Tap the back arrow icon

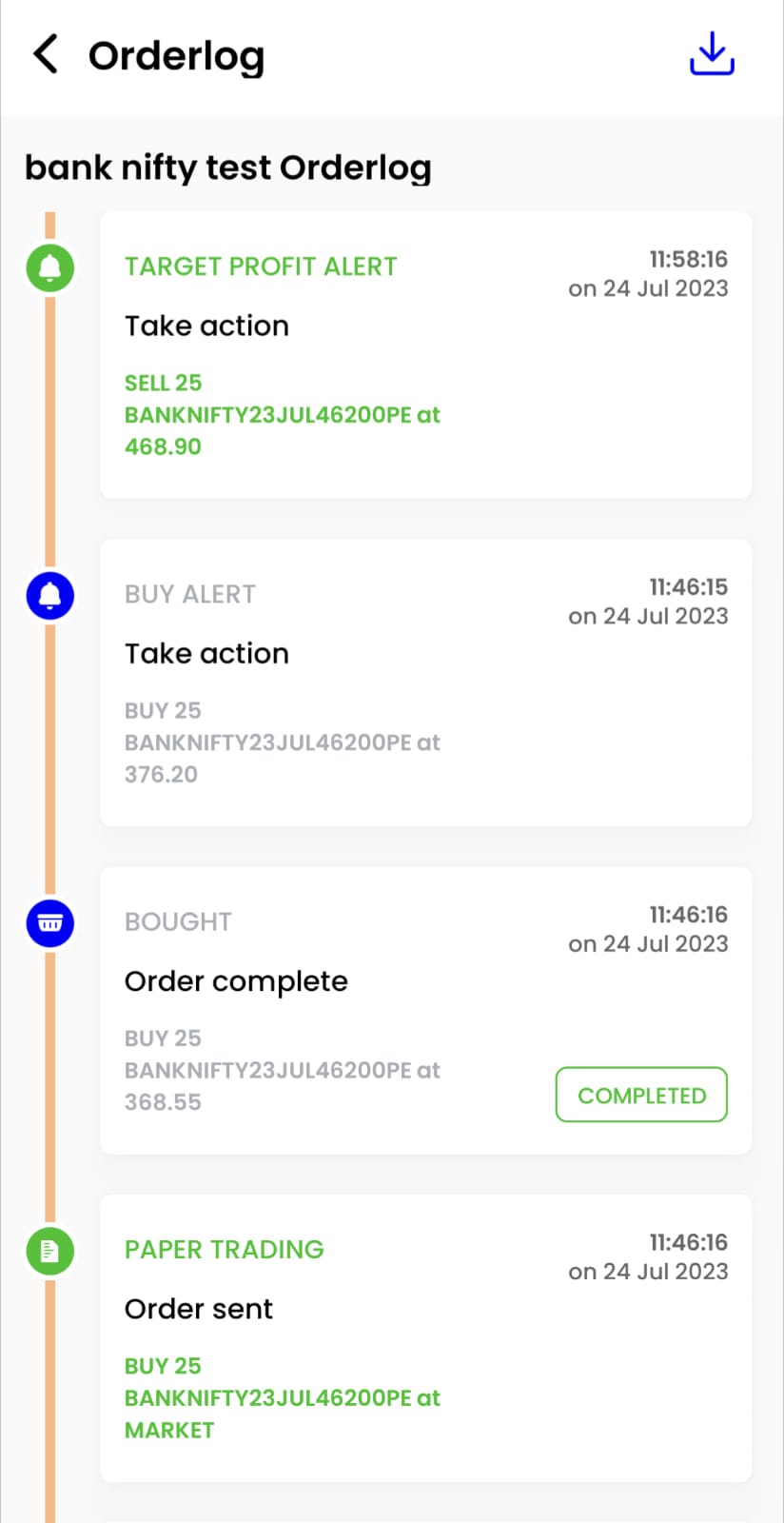click(46, 54)
